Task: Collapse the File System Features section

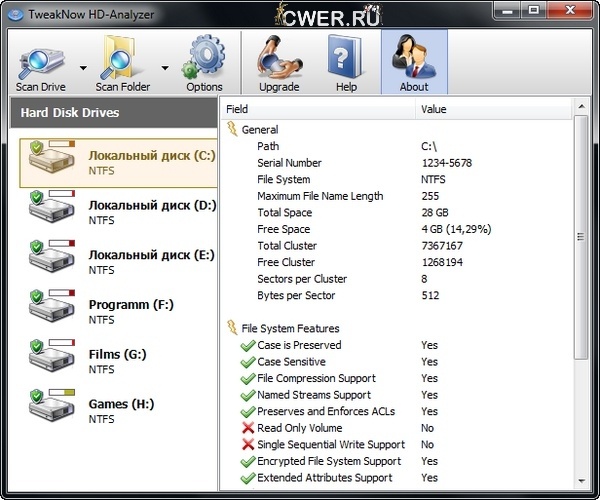Action: 233,328
